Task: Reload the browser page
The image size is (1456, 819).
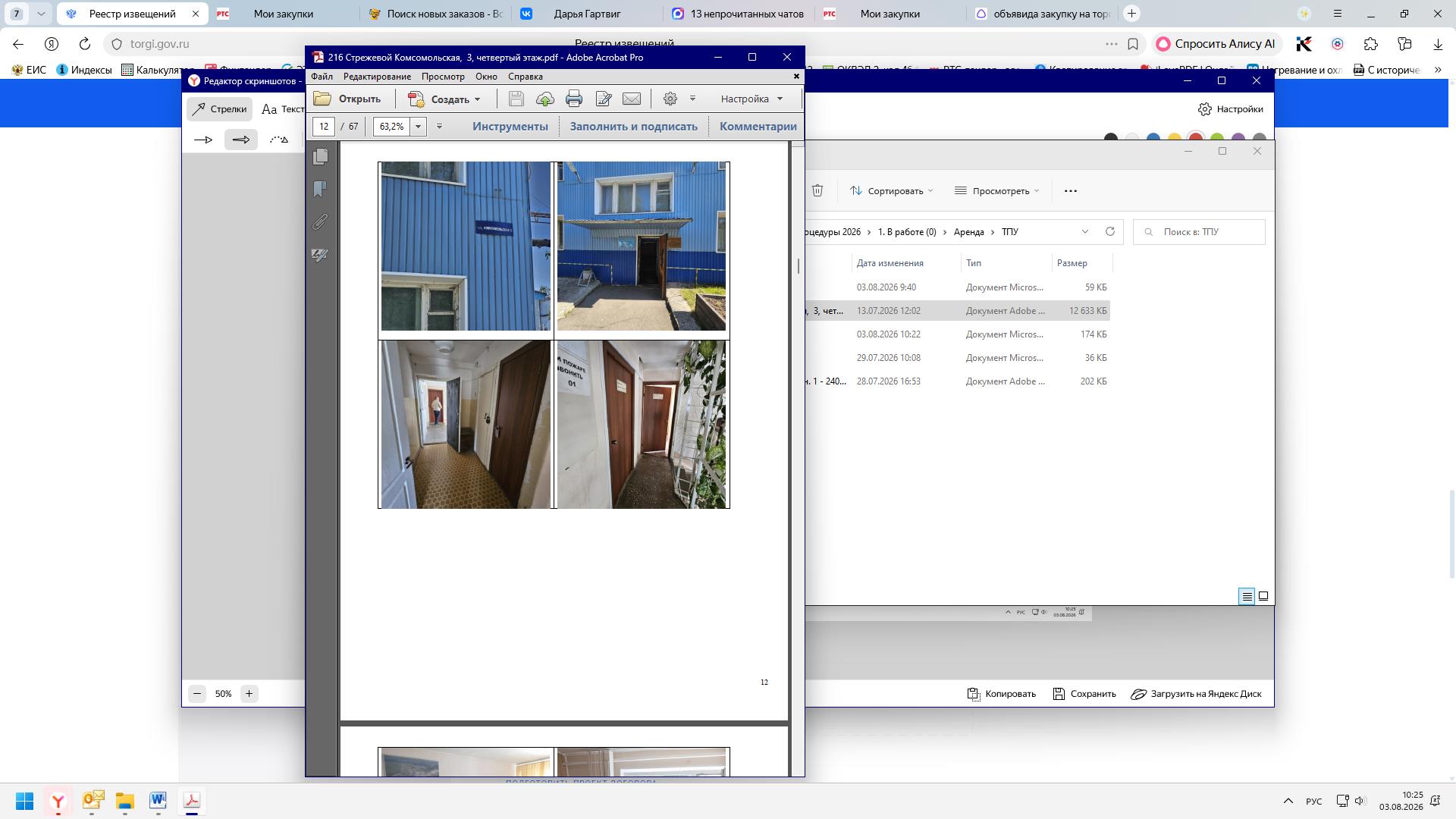Action: pos(85,44)
